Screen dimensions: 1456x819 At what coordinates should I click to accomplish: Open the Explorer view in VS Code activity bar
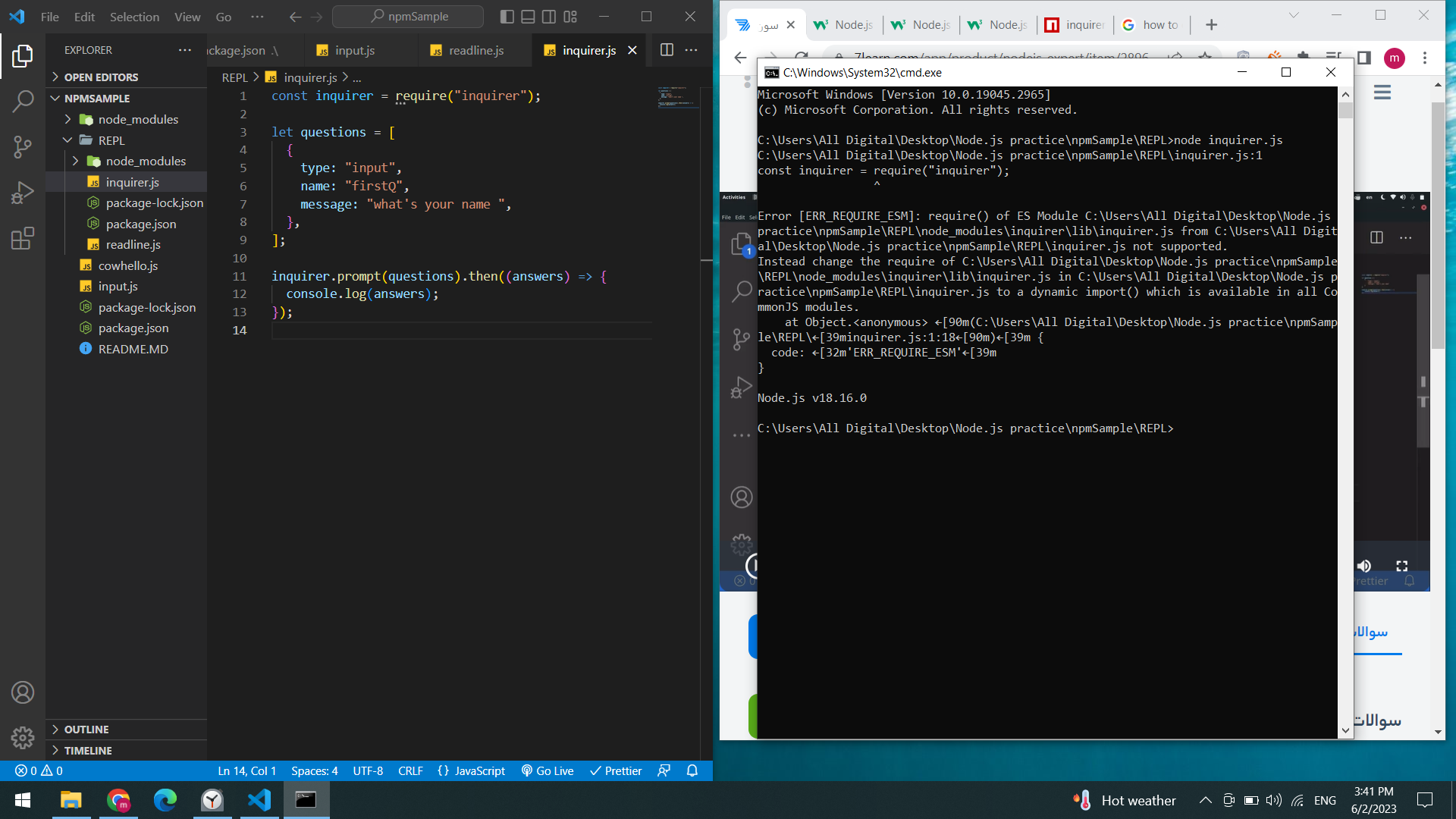pyautogui.click(x=23, y=56)
